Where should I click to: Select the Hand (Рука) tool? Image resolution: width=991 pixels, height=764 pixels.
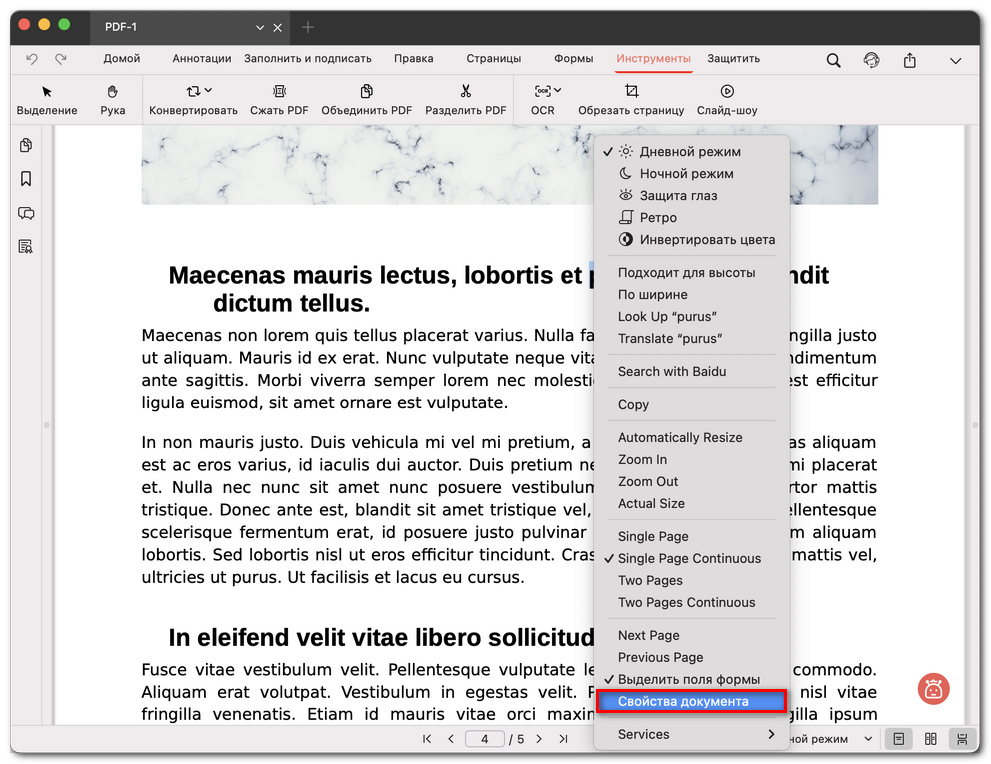(113, 91)
